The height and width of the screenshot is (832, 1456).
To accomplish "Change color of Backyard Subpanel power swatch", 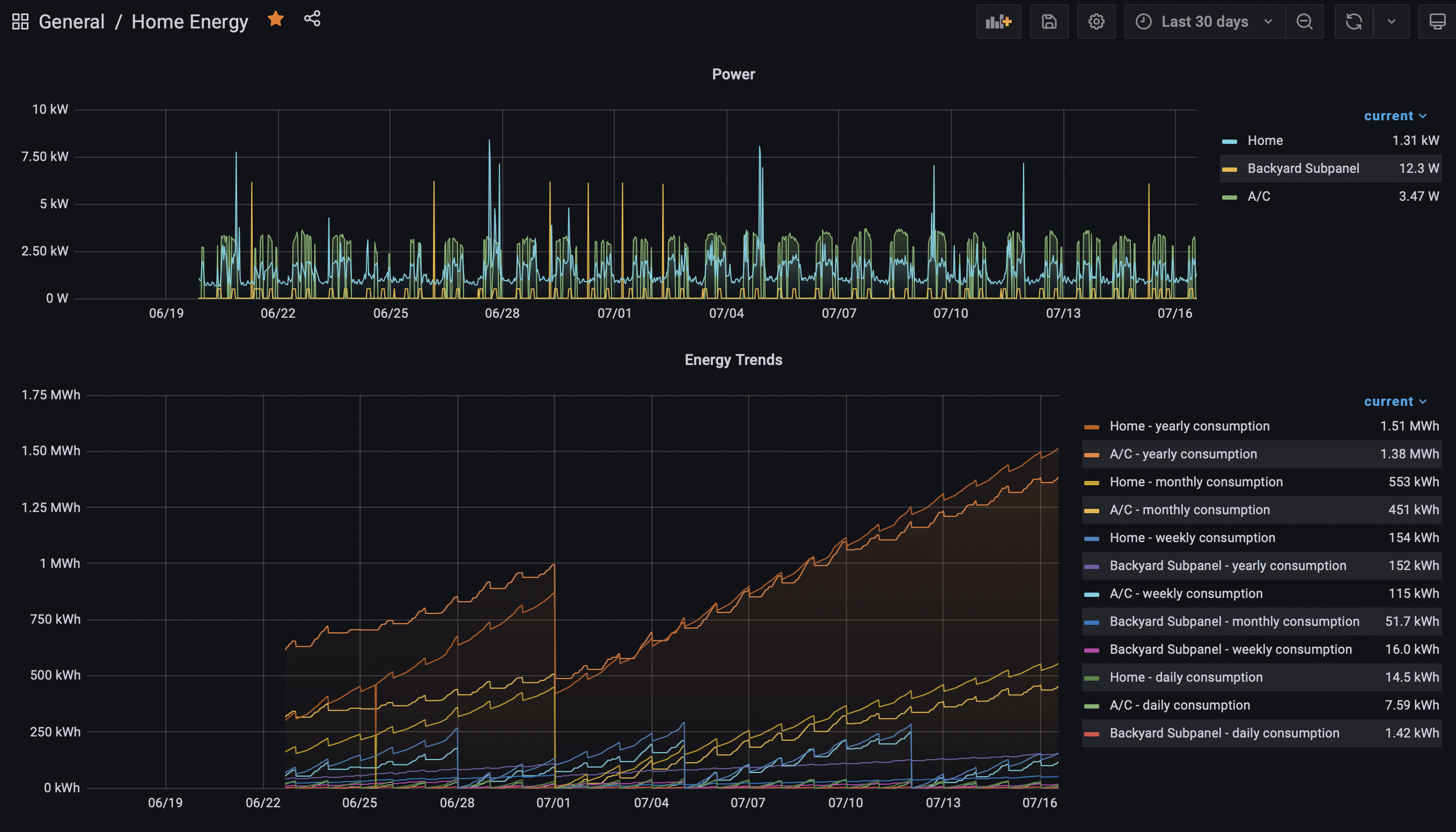I will click(x=1229, y=169).
